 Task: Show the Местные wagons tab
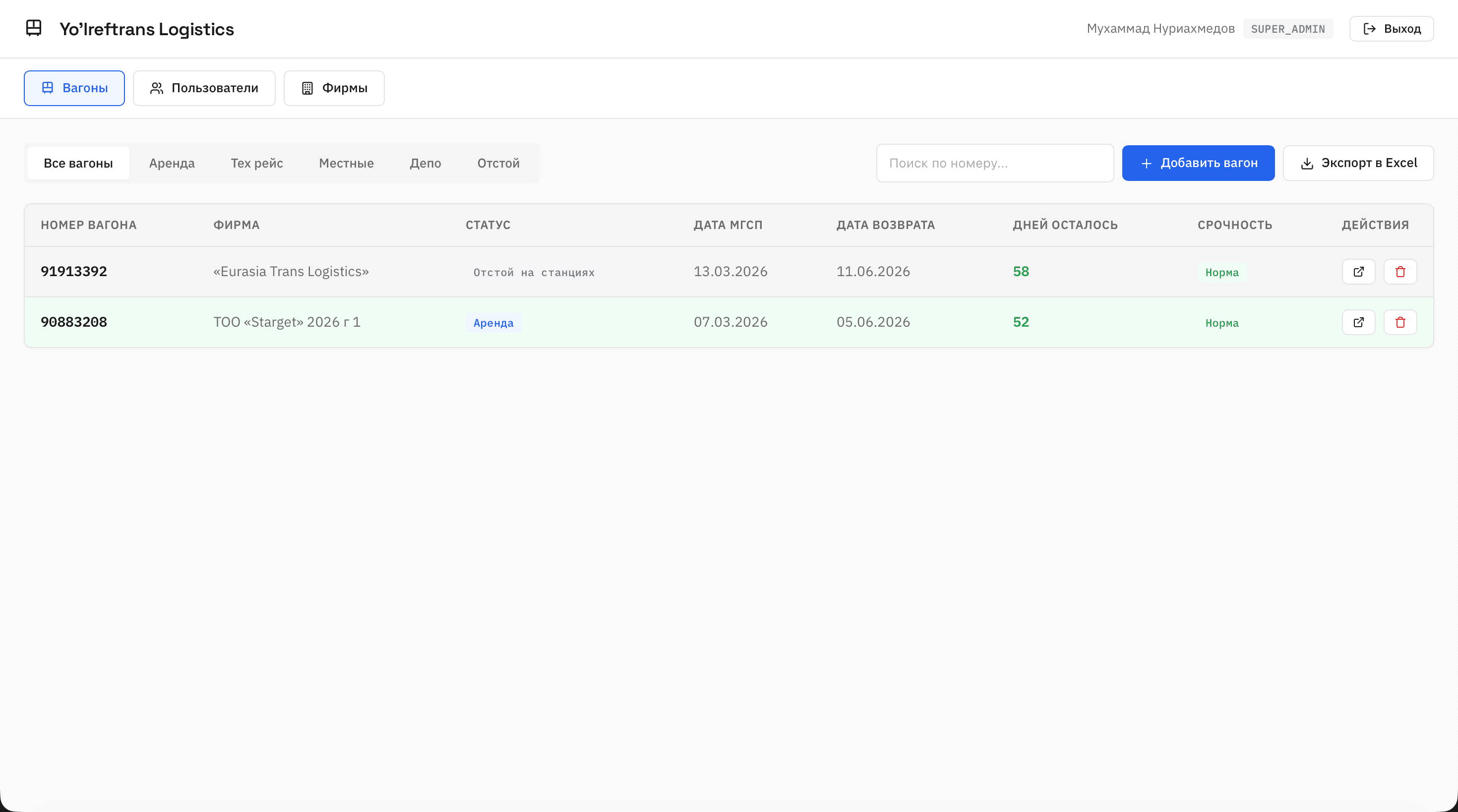coord(346,163)
